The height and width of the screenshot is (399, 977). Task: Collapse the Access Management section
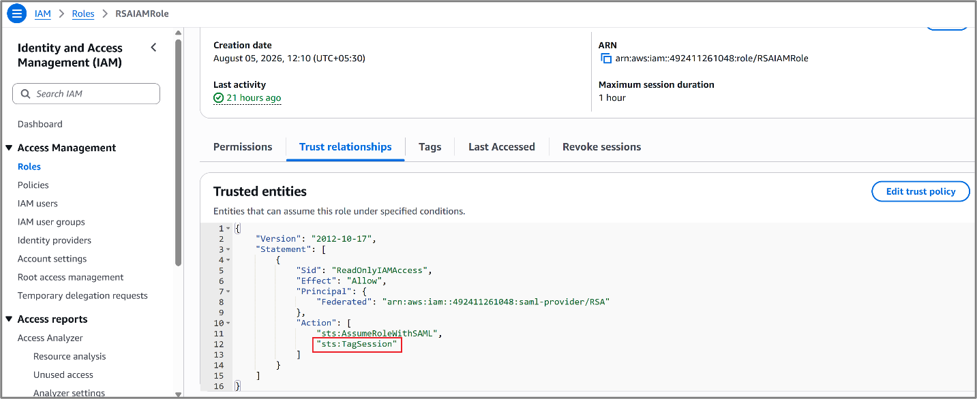9,148
